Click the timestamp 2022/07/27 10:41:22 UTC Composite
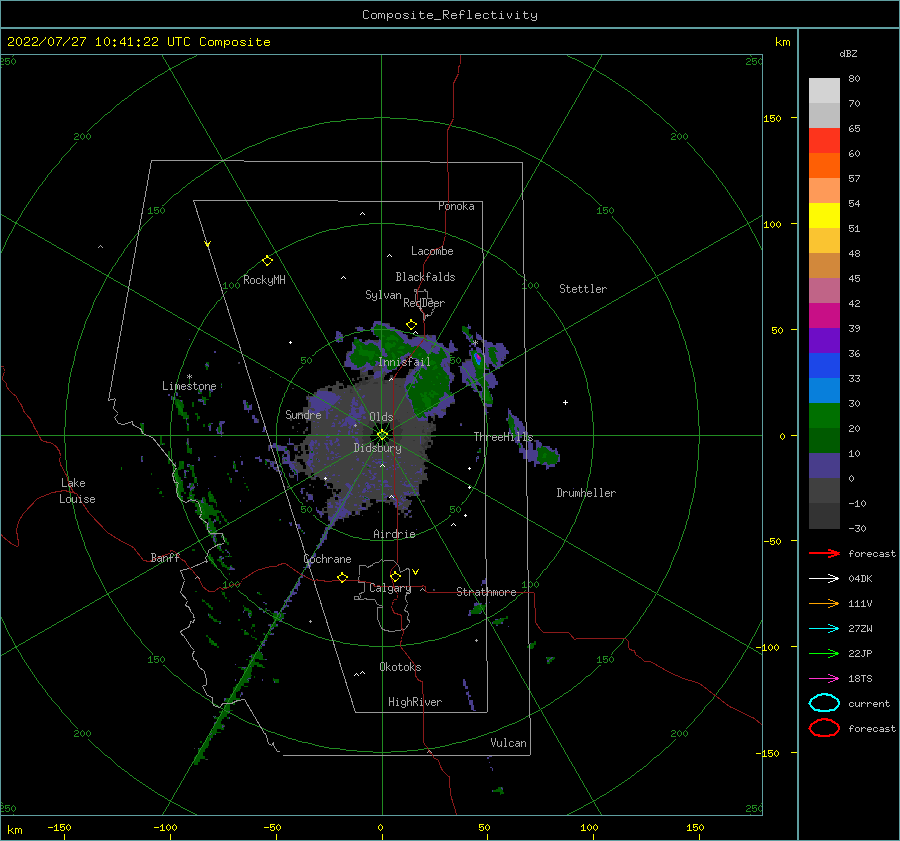 (x=138, y=42)
